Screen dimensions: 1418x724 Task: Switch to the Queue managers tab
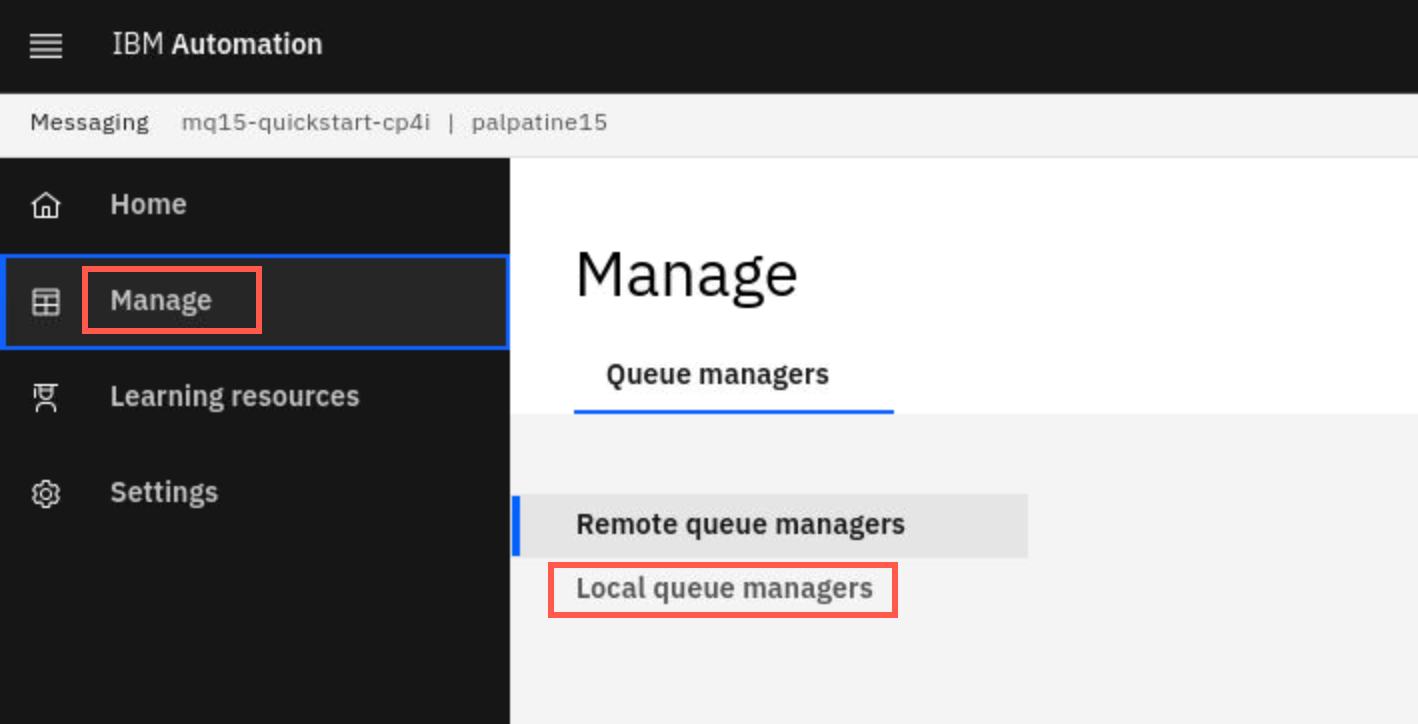tap(733, 375)
